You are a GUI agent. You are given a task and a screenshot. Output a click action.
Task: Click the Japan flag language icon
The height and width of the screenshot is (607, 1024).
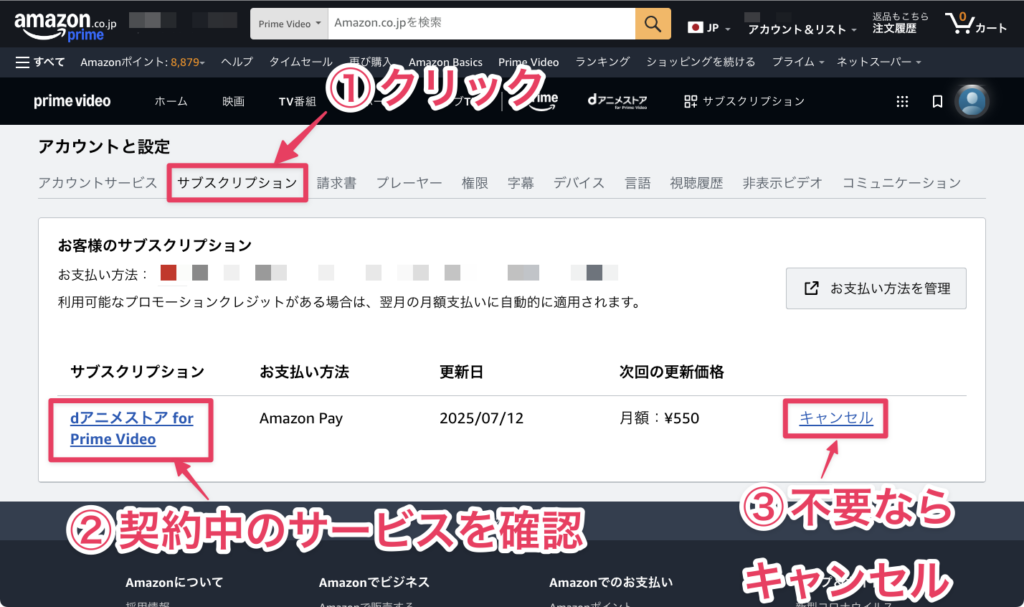tap(695, 27)
